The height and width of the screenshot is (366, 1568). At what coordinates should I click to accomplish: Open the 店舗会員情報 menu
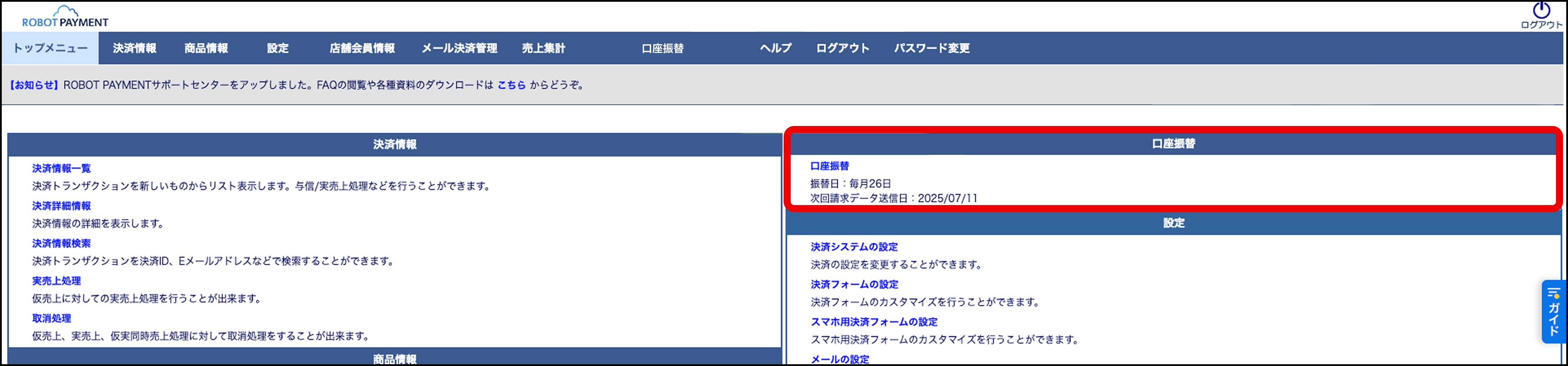point(361,49)
